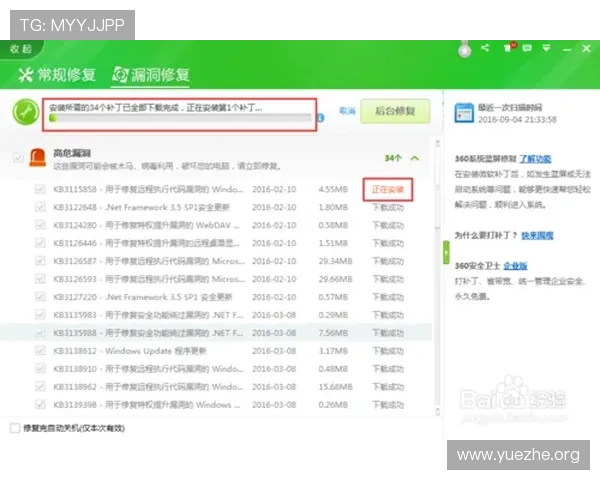Click the 正在安装 status for KB3115858
Viewport: 600px width, 480px height.
388,189
